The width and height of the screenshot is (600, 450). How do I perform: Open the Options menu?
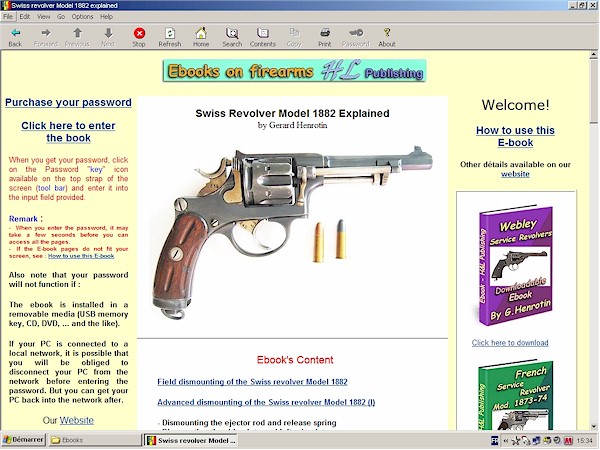(x=82, y=16)
